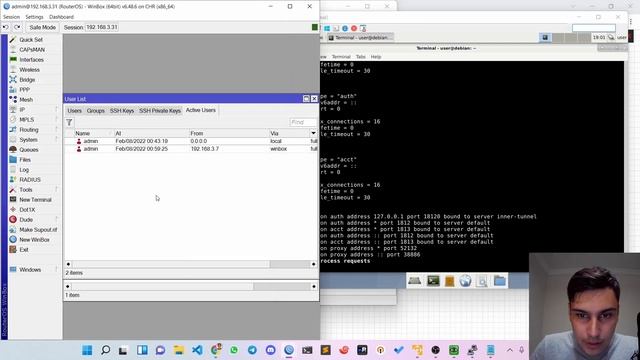The height and width of the screenshot is (360, 640).
Task: Click the filter funnel icon in User List
Action: point(69,122)
